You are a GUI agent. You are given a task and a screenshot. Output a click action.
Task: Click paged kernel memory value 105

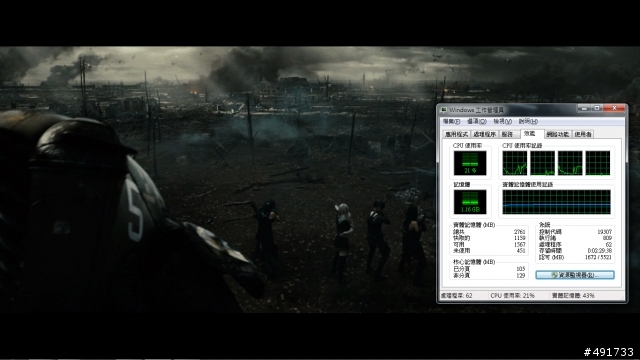[x=520, y=269]
